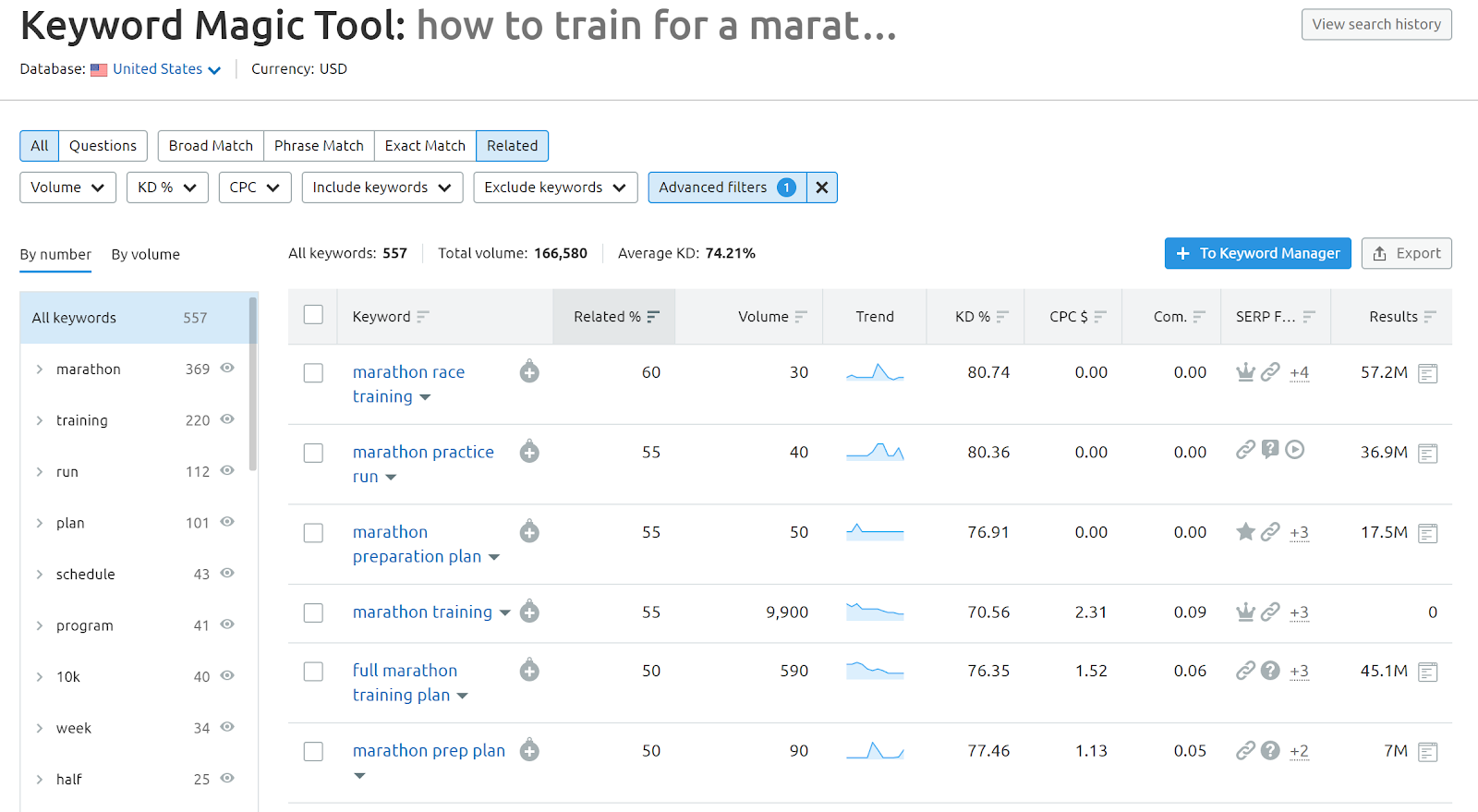Viewport: 1478px width, 812px height.
Task: Click star SERP icon in marathon preparation plan row
Action: (x=1245, y=531)
